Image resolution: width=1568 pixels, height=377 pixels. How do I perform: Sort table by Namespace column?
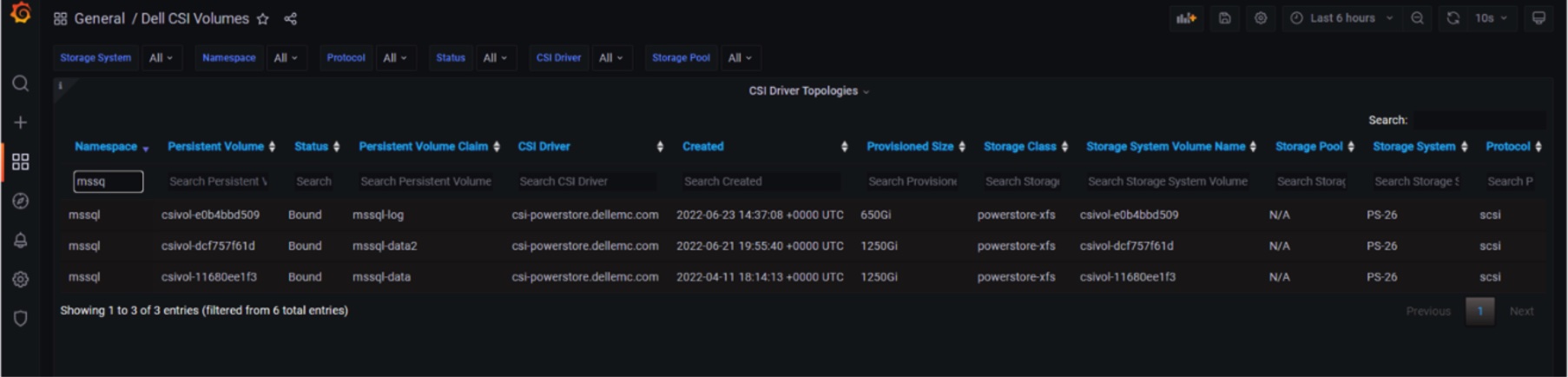point(111,147)
